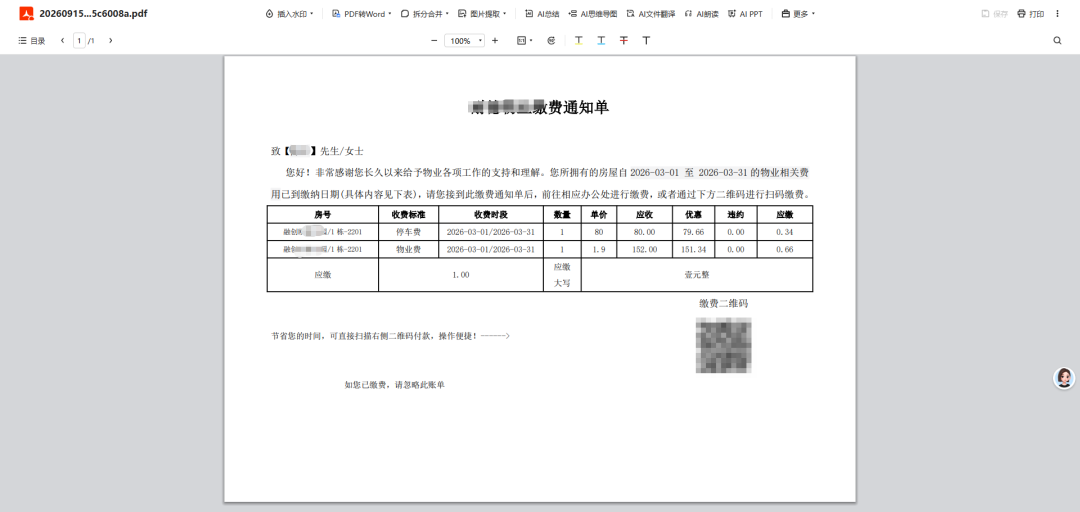Viewport: 1080px width, 512px height.
Task: Click the file name 20260915...5c6008a.pdf
Action: pos(94,14)
